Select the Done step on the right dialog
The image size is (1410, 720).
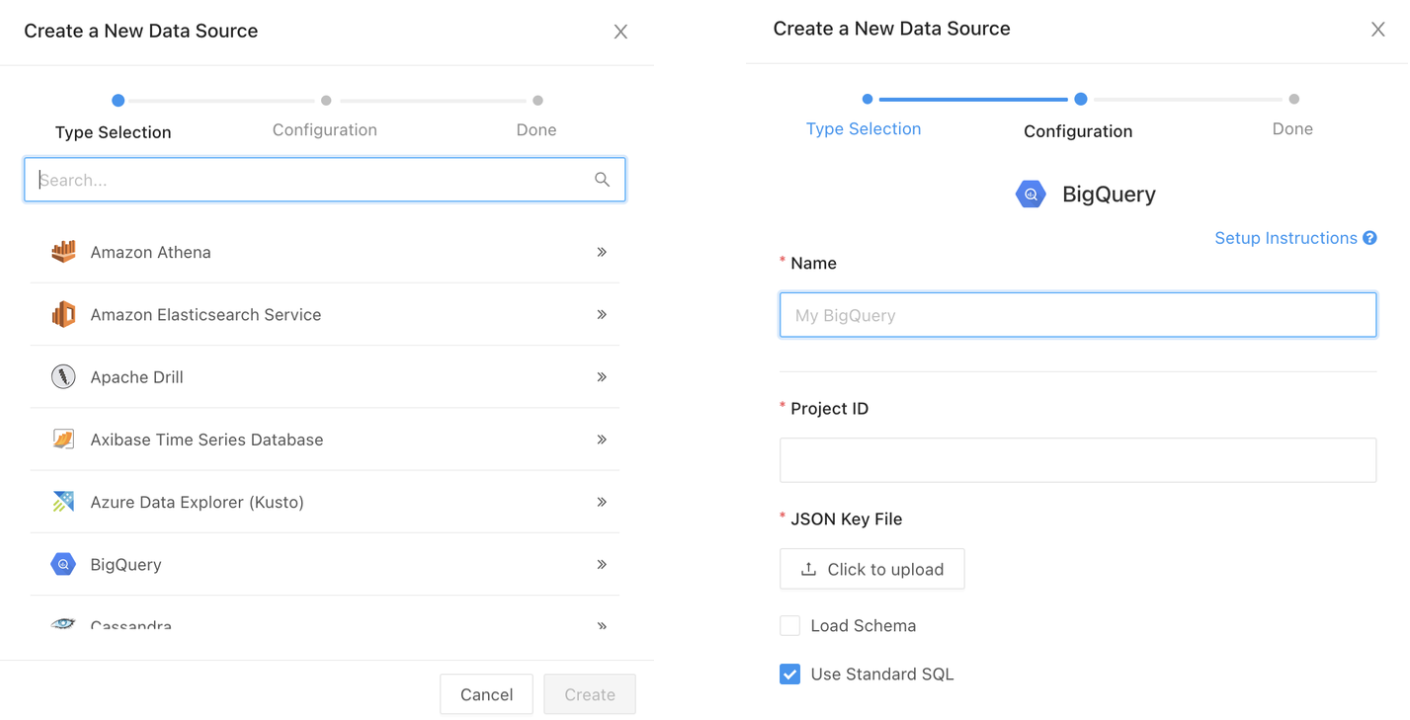(1293, 129)
